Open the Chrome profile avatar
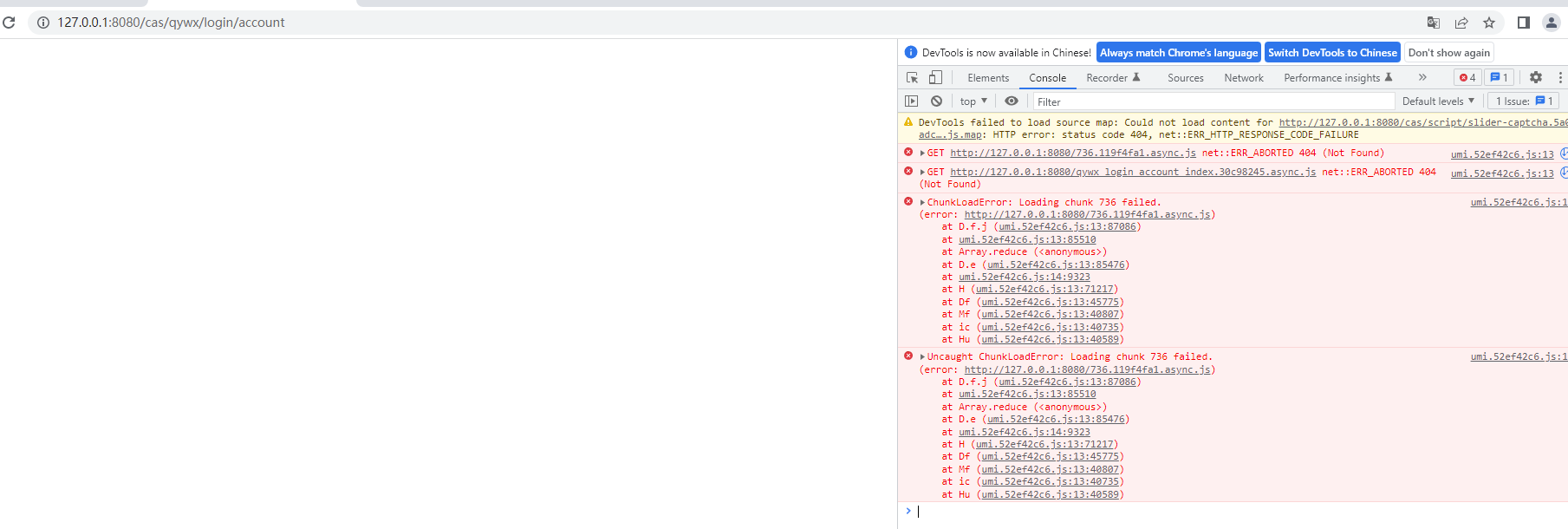Image resolution: width=1568 pixels, height=529 pixels. point(1551,23)
